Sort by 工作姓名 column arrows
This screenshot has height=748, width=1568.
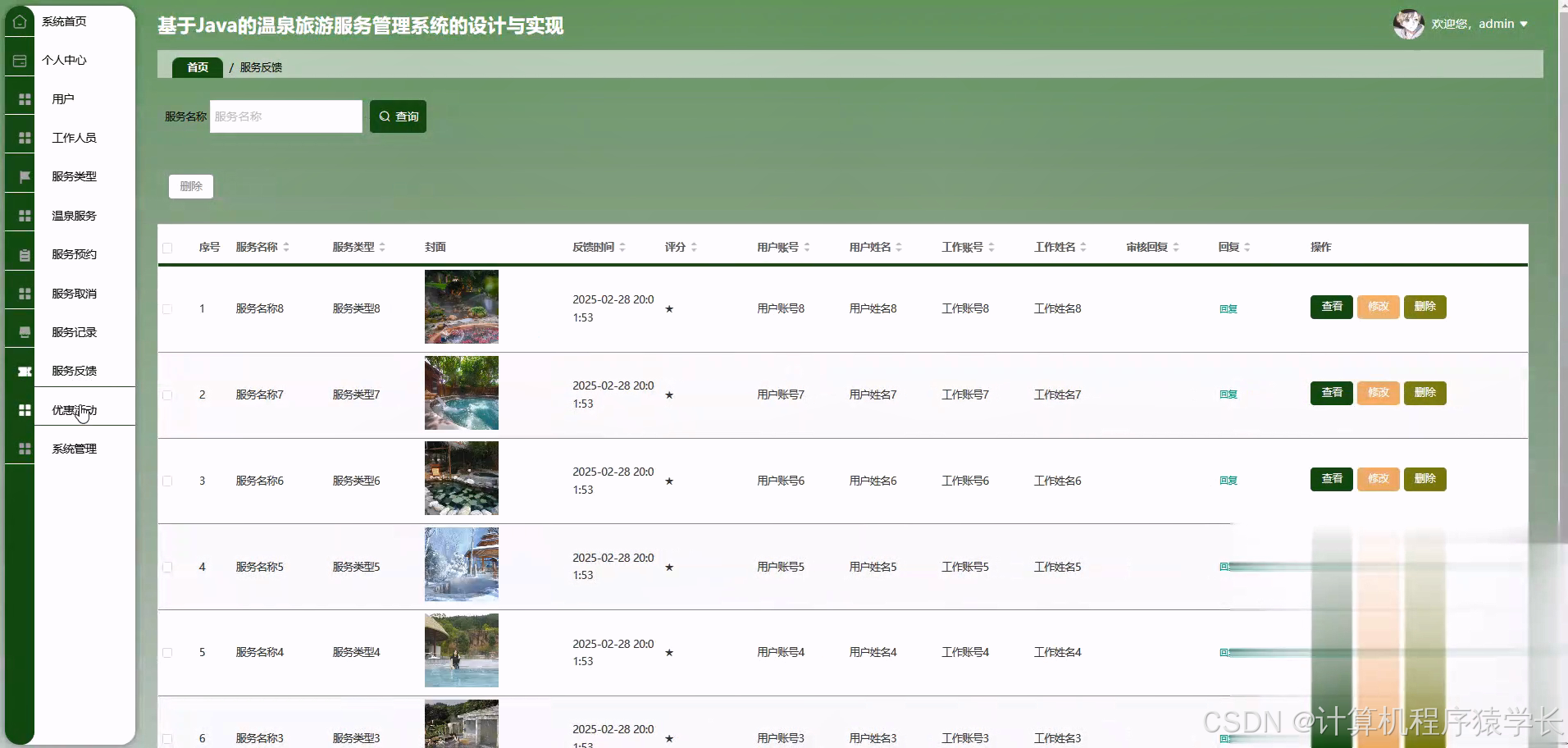pos(1083,247)
